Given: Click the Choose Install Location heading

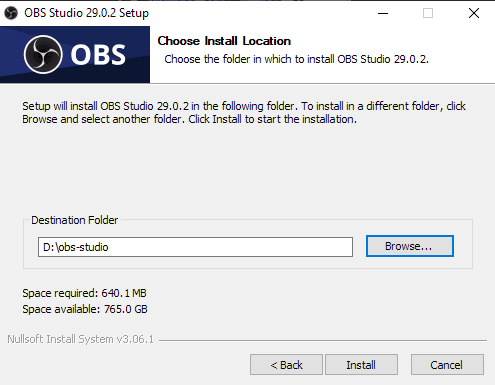Looking at the screenshot, I should 224,41.
